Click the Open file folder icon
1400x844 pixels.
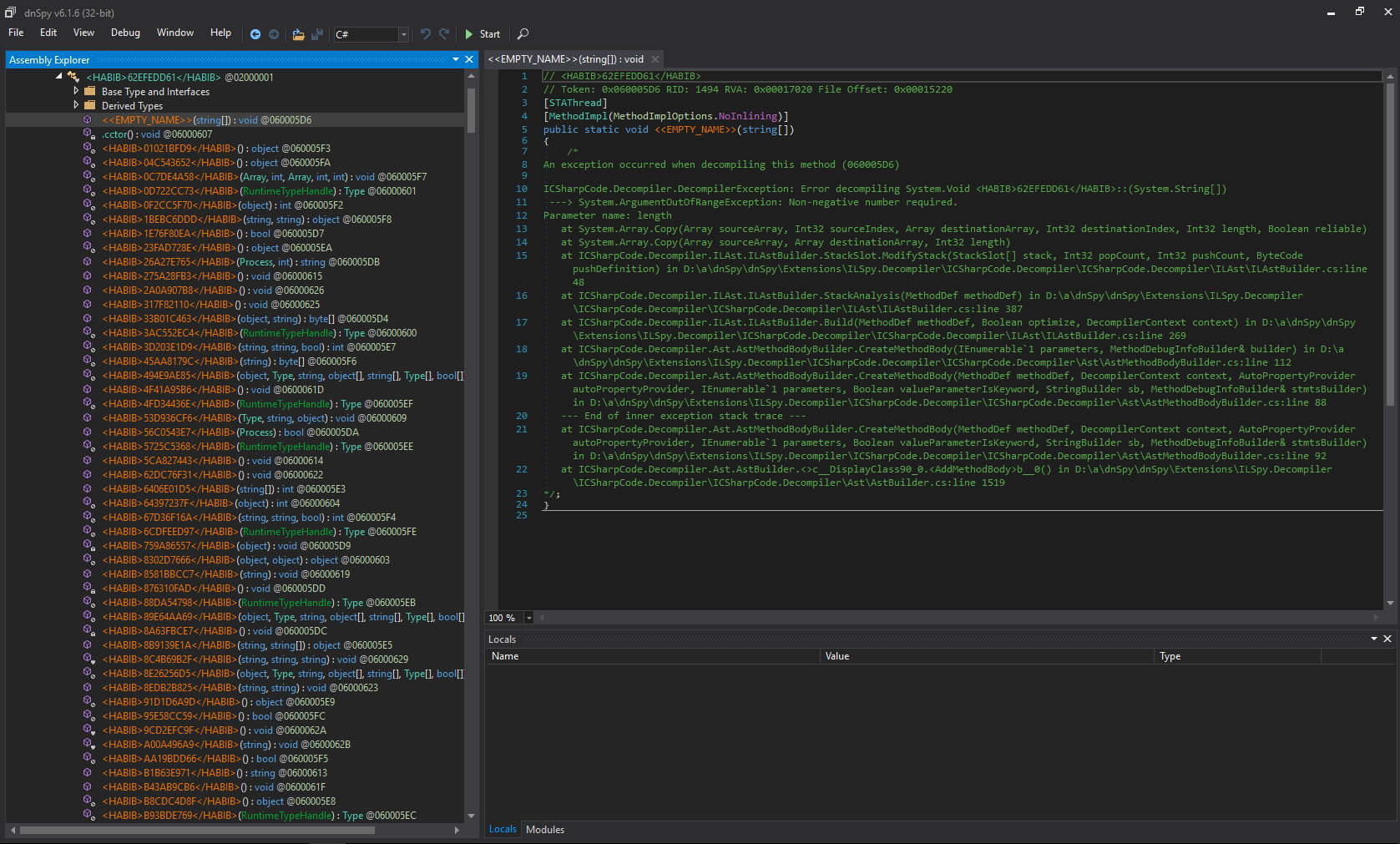(298, 34)
